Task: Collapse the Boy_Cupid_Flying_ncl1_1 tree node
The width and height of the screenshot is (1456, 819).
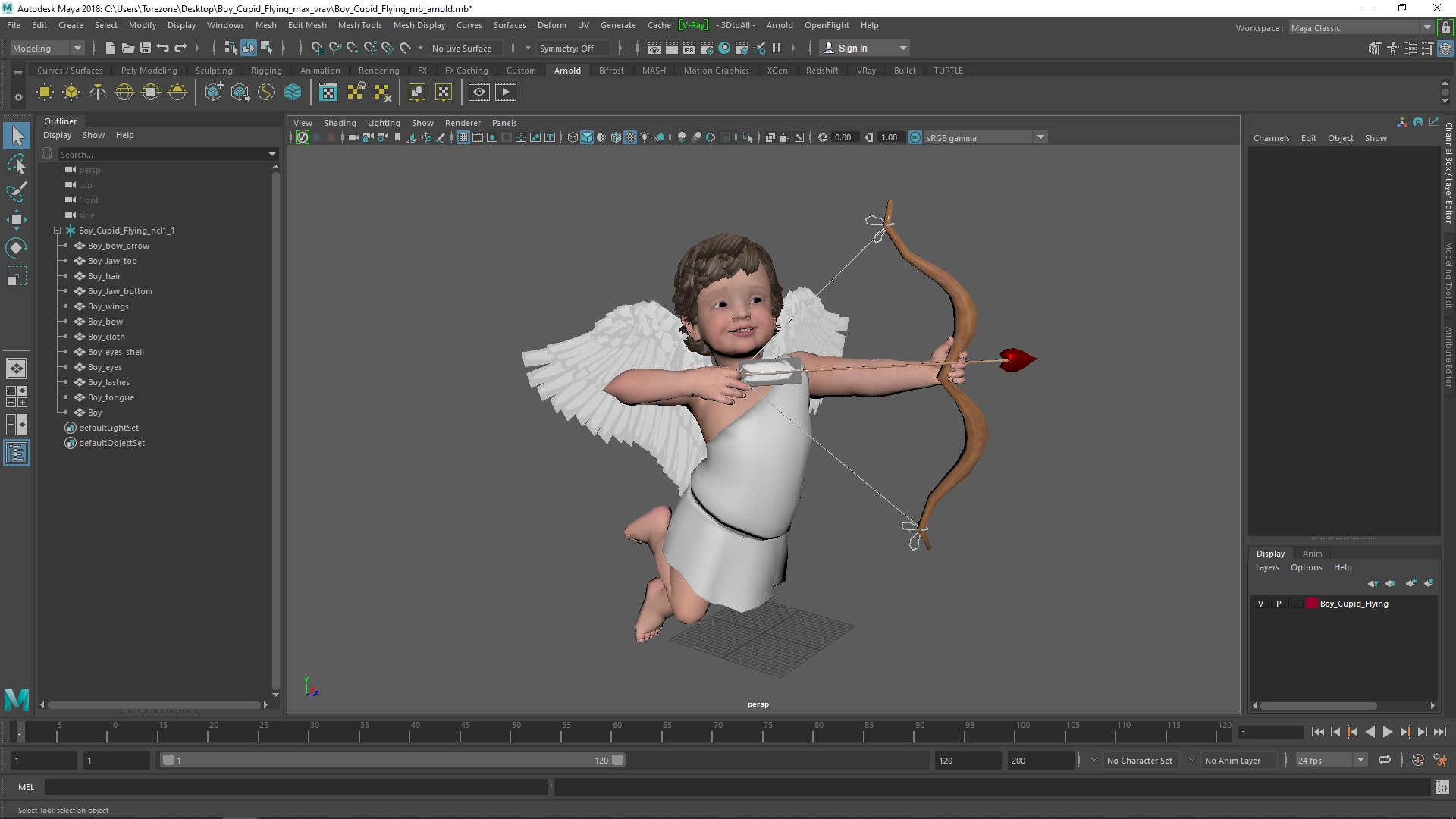Action: coord(57,231)
